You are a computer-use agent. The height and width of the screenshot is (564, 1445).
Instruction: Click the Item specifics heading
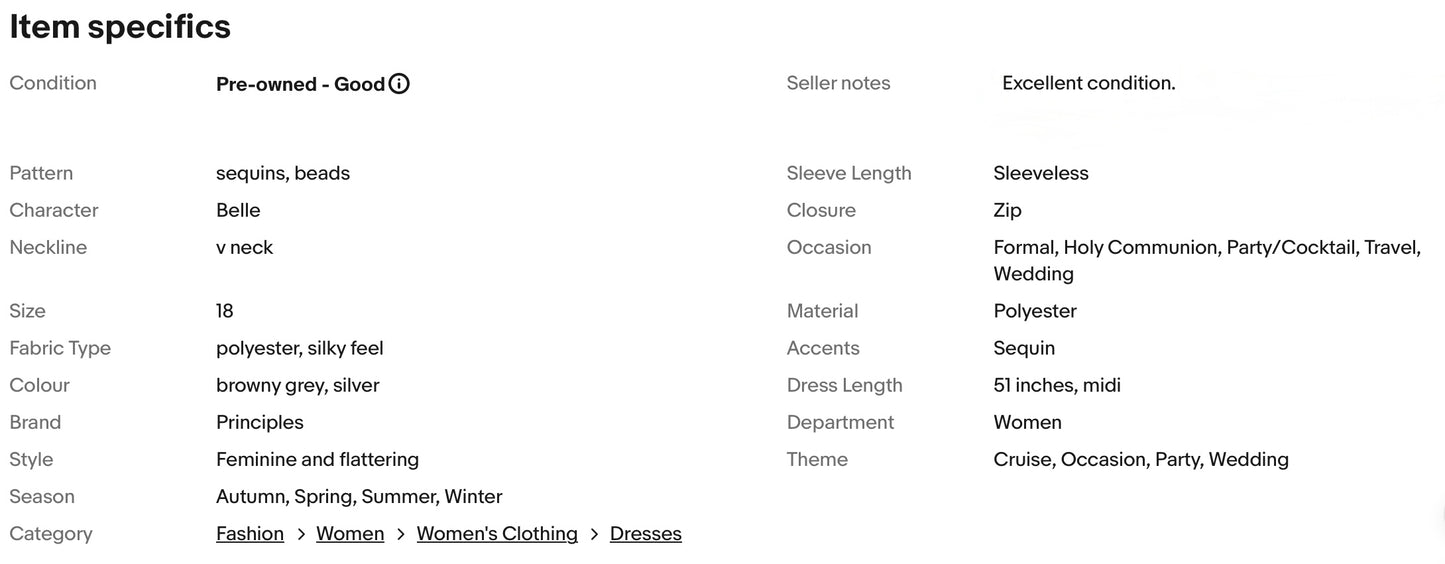pyautogui.click(x=120, y=27)
